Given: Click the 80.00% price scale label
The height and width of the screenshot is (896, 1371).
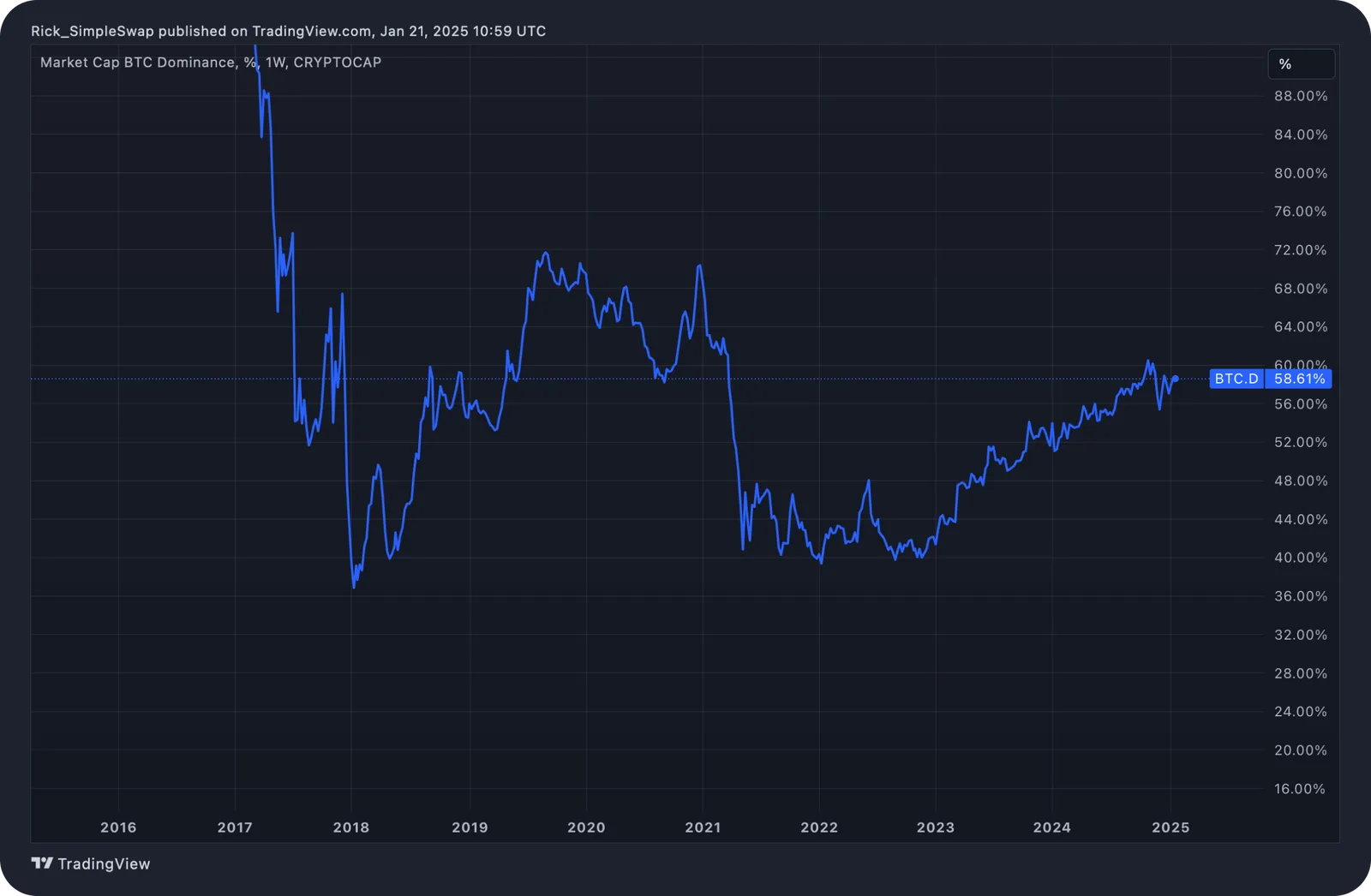Looking at the screenshot, I should pyautogui.click(x=1301, y=173).
